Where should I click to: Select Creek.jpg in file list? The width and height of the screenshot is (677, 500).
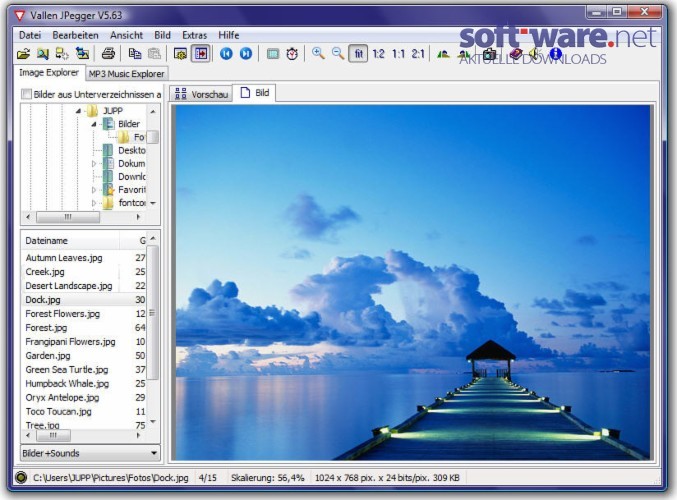45,272
